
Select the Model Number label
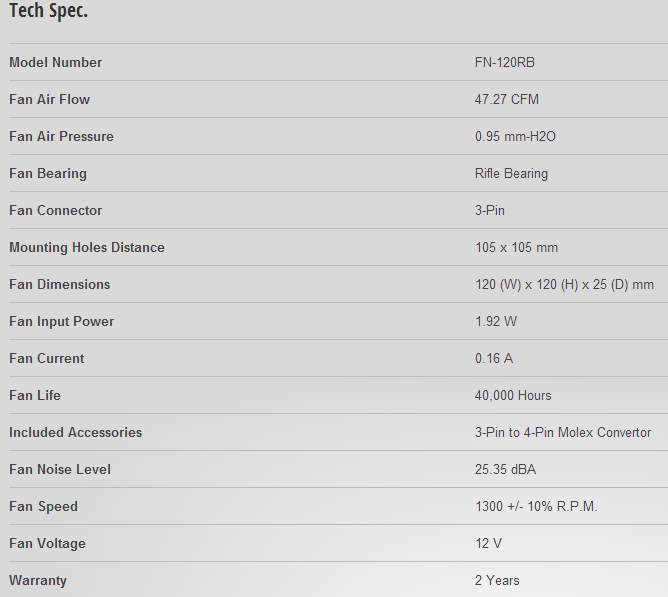coord(55,62)
